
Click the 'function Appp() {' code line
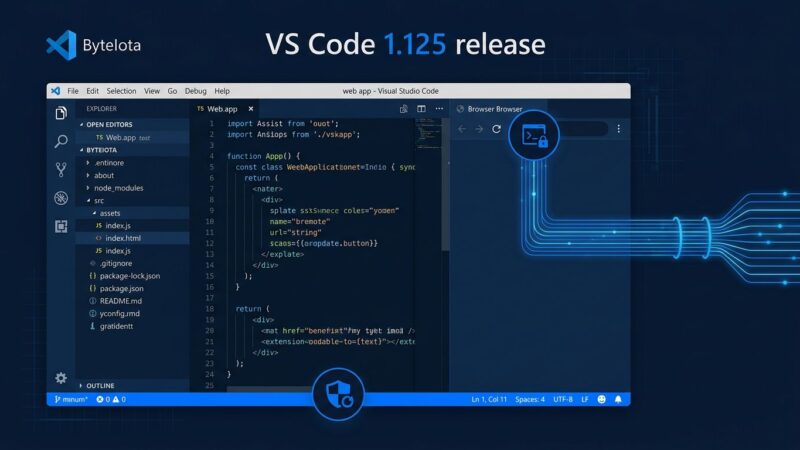click(264, 156)
